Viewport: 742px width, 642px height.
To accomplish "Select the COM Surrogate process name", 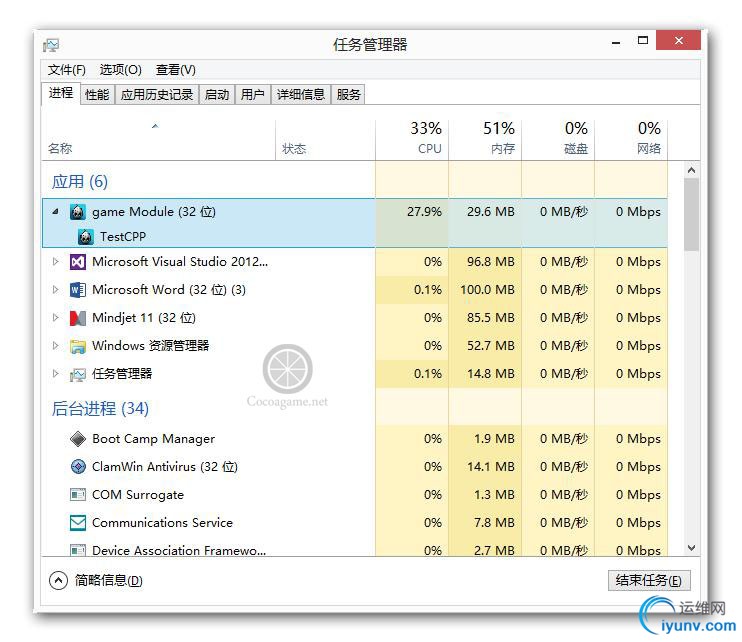I will pos(138,495).
